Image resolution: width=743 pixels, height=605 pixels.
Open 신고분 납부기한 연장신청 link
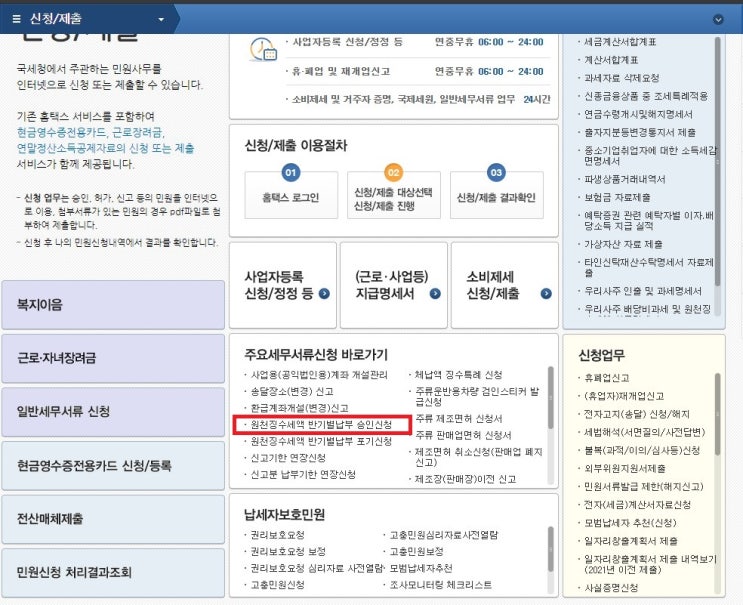(x=303, y=474)
